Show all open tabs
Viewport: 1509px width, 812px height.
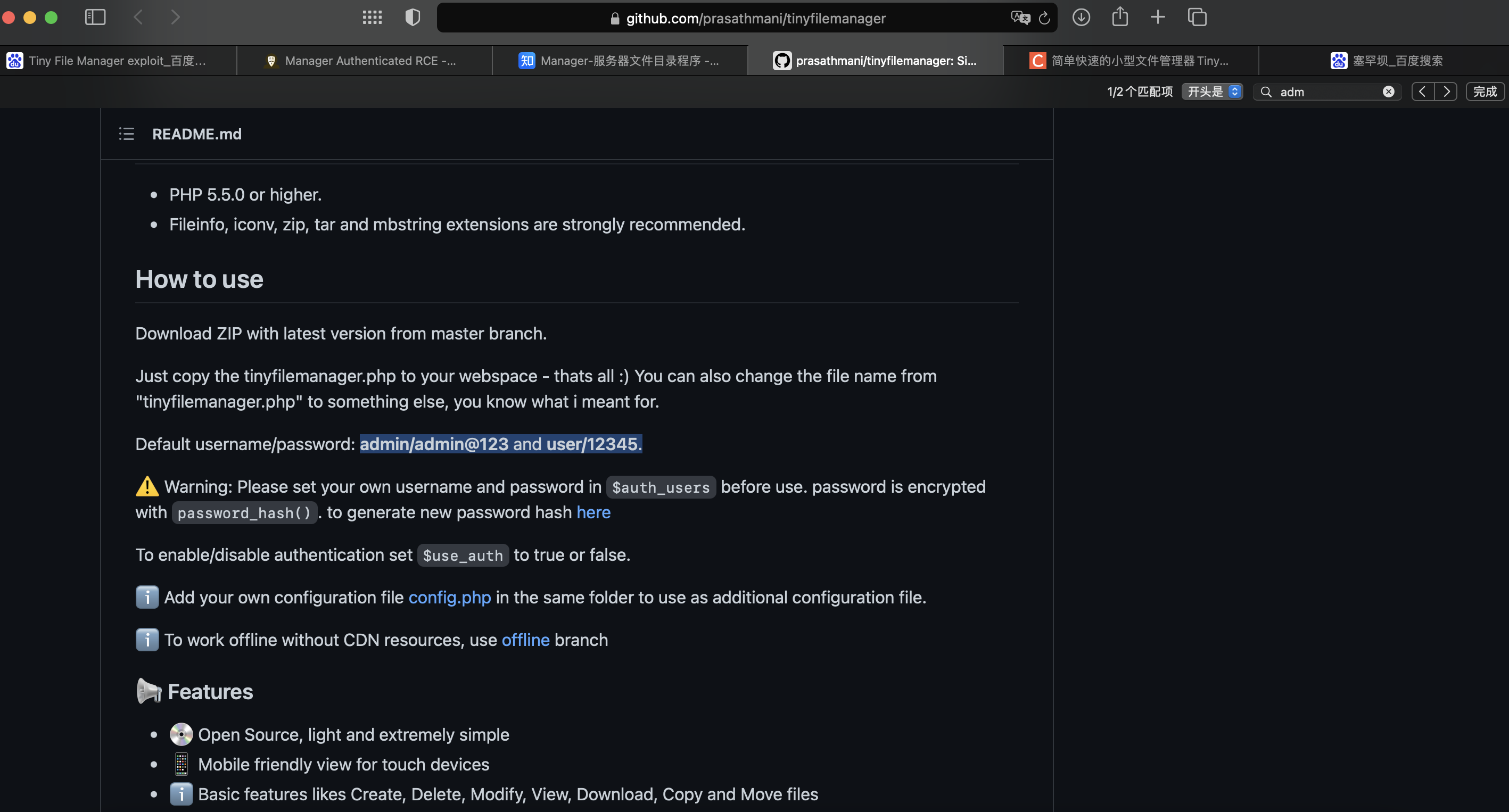[1197, 18]
